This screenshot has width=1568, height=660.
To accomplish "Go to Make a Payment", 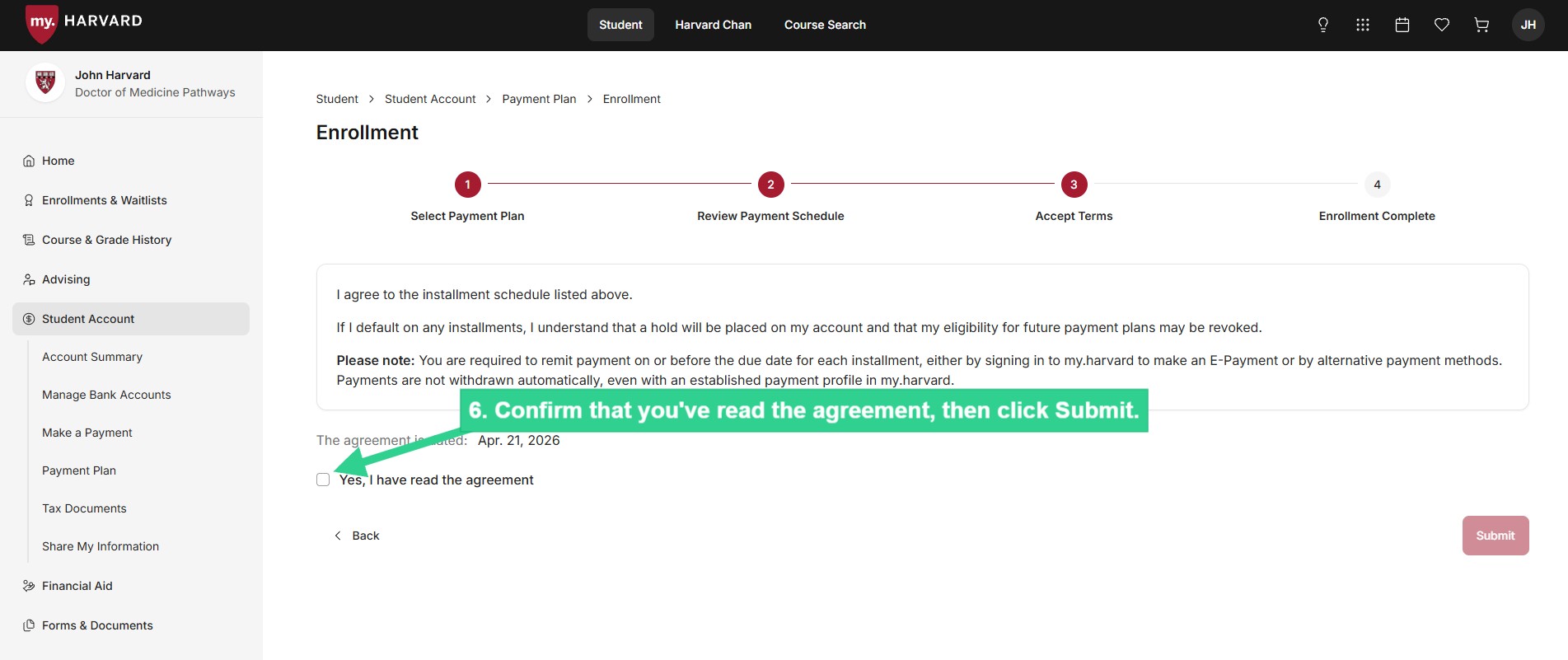I will click(87, 433).
